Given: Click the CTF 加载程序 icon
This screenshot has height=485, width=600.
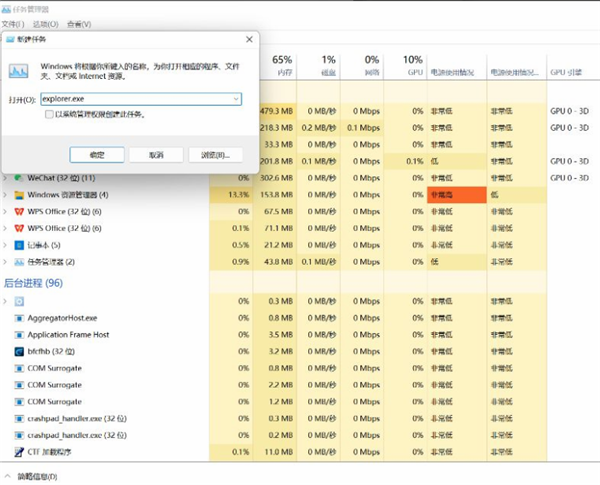Looking at the screenshot, I should pos(19,452).
